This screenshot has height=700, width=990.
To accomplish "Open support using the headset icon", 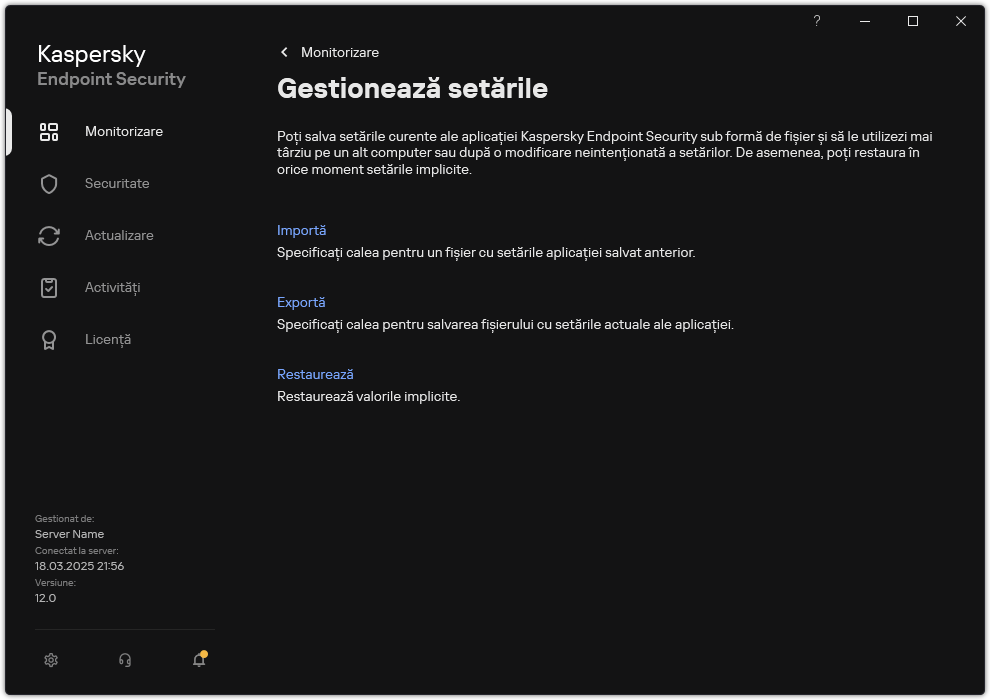I will click(124, 660).
